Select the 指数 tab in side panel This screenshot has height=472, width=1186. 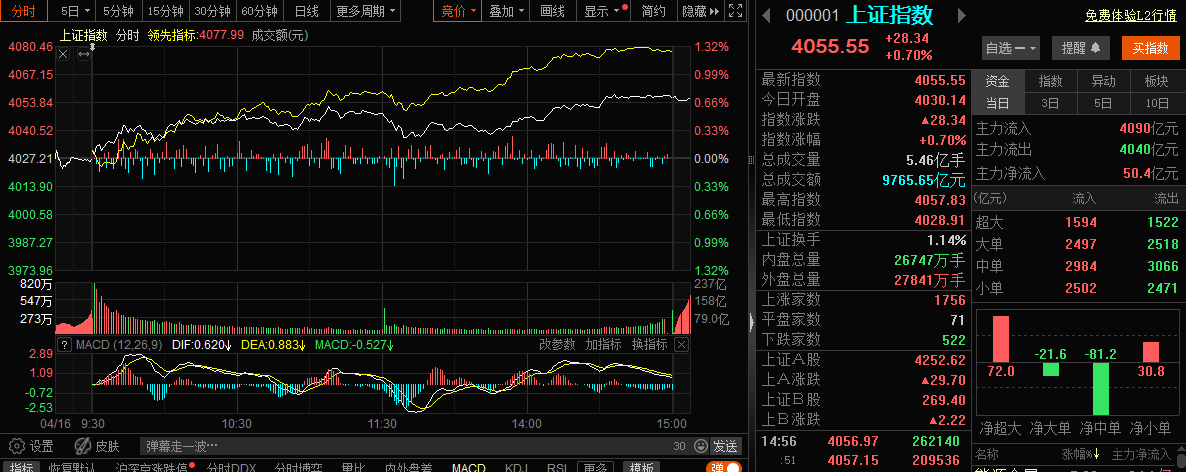1051,81
